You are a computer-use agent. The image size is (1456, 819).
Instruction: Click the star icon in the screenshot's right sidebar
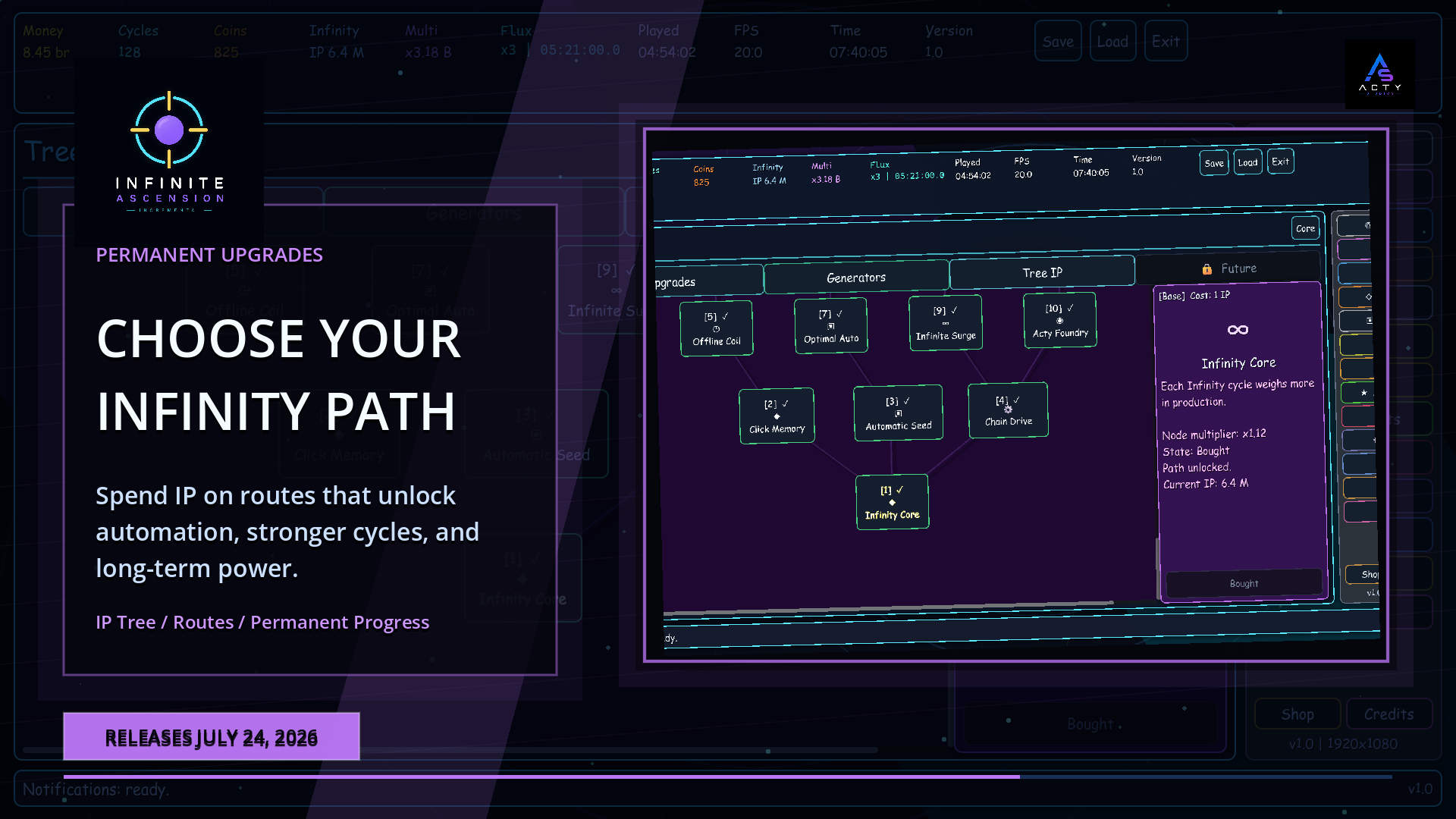click(x=1363, y=392)
